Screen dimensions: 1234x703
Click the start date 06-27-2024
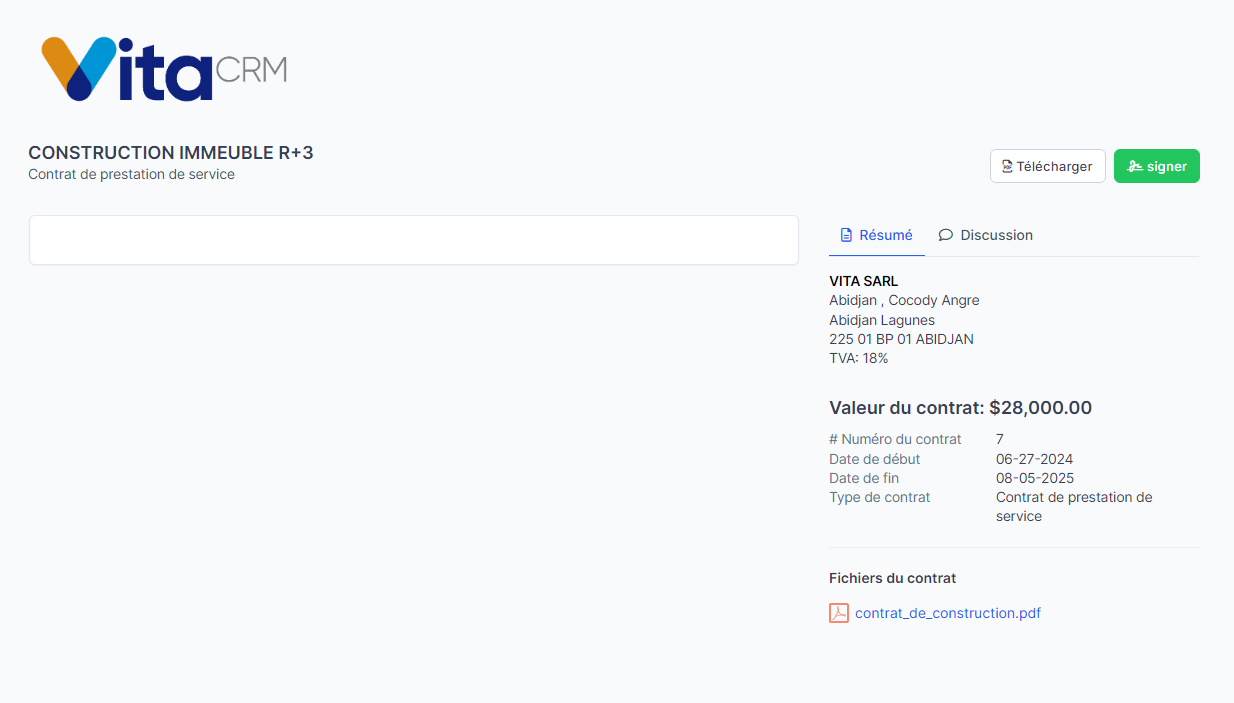(x=1034, y=459)
